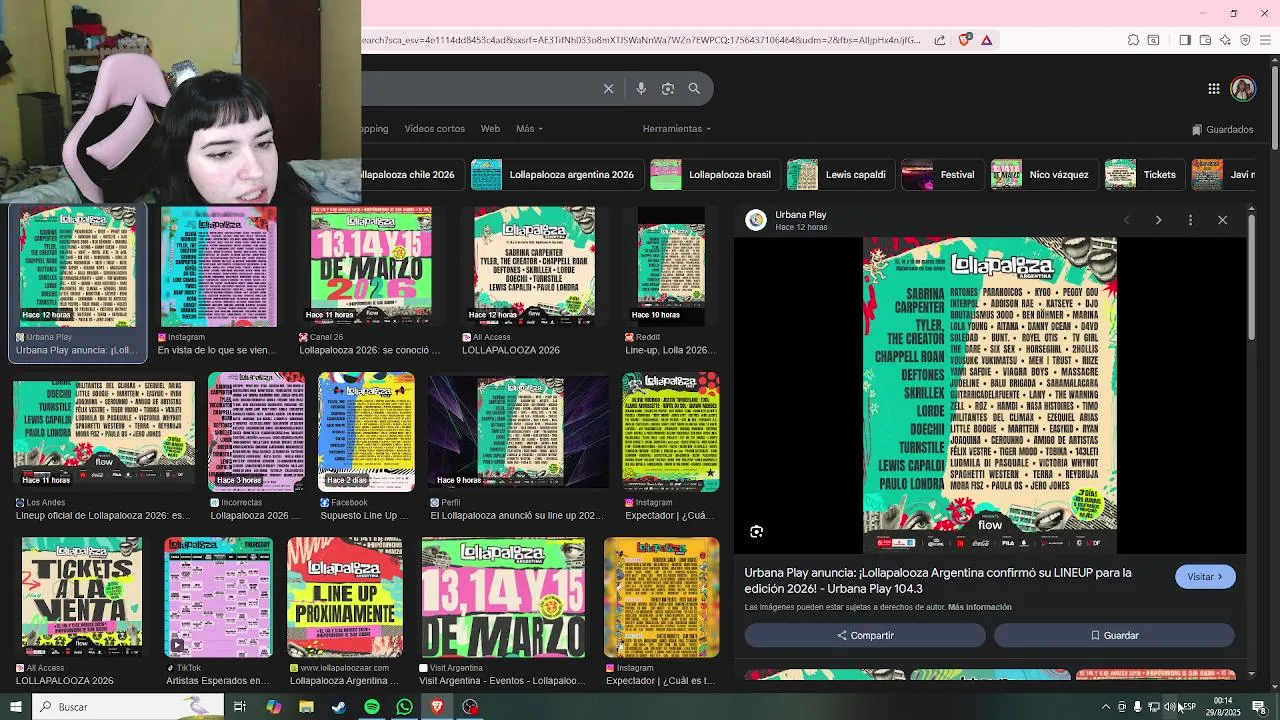Open WhatsApp from the taskbar
This screenshot has width=1280, height=720.
(404, 707)
